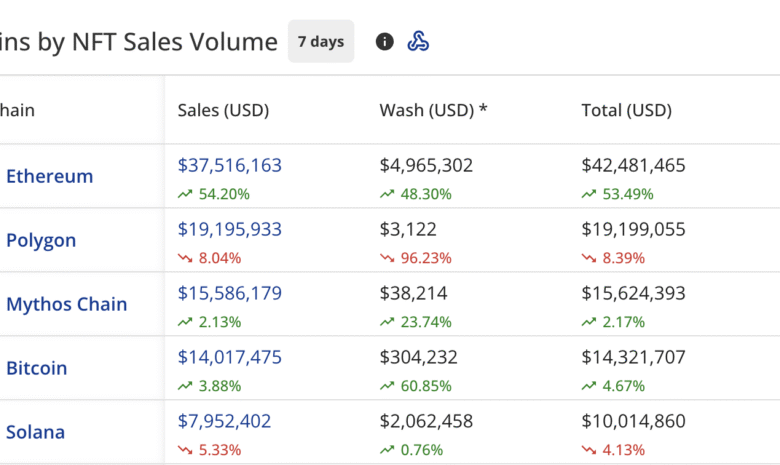
Task: Click Solana sales change 5.33%
Action: [209, 450]
